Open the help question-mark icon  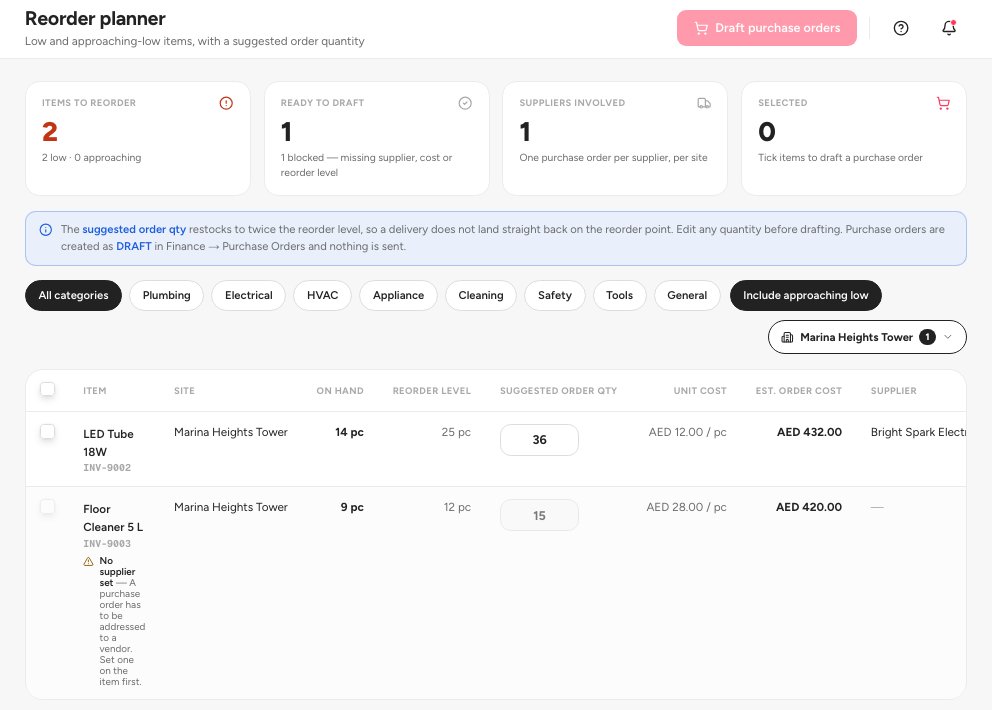pyautogui.click(x=901, y=28)
